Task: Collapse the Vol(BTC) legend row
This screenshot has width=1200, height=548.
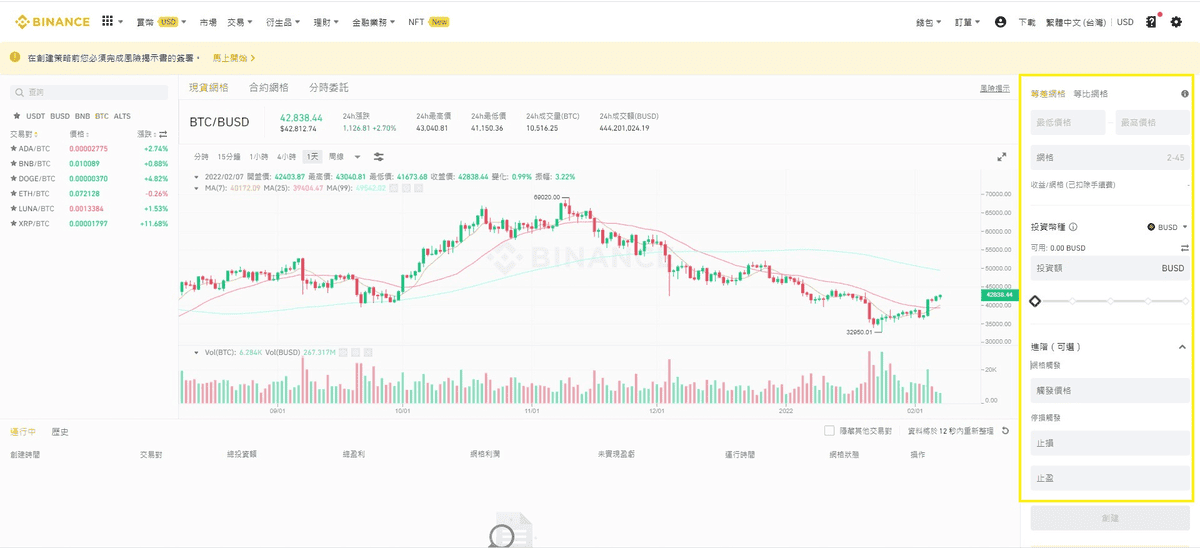Action: coord(196,352)
